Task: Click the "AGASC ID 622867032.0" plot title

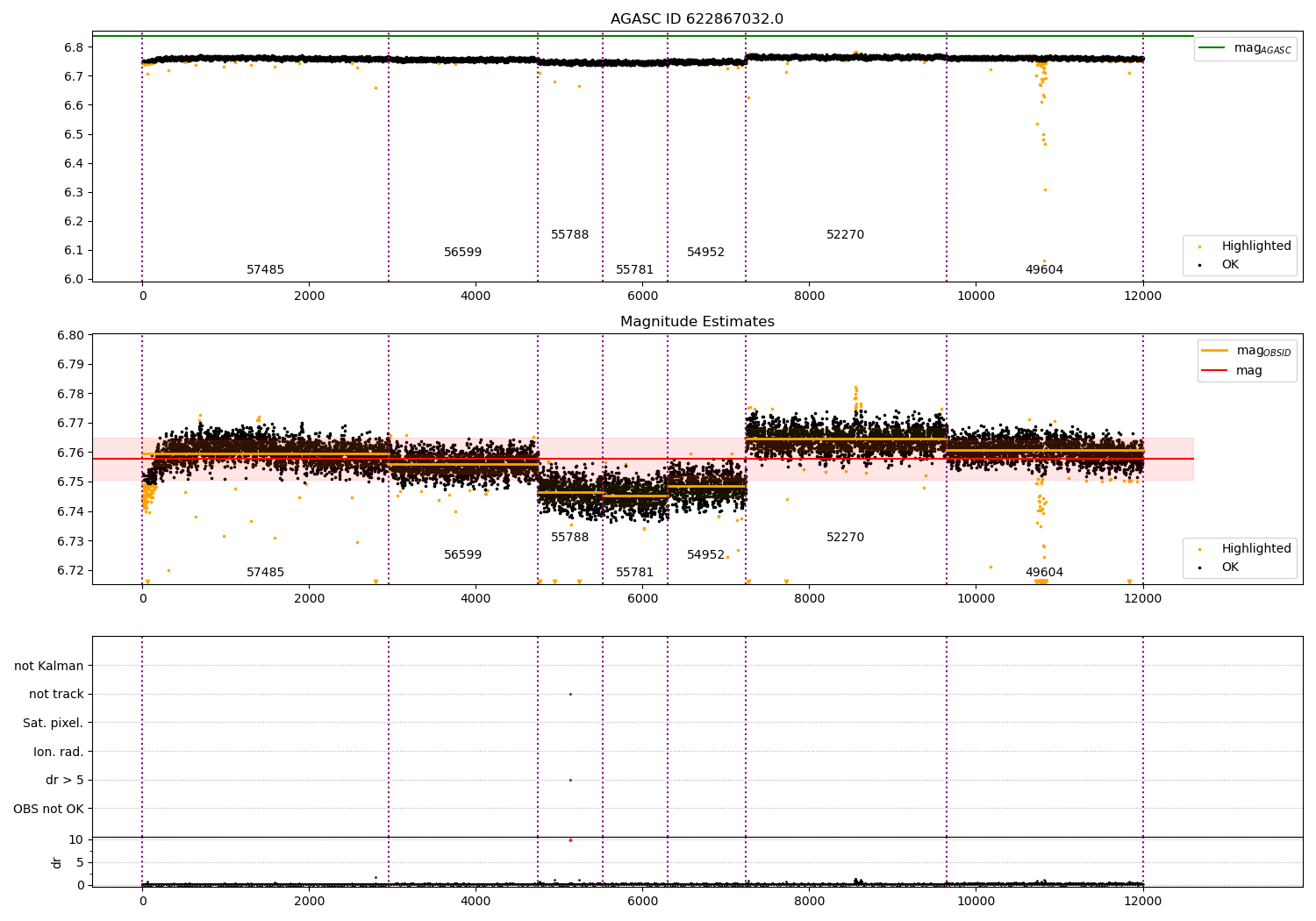Action: click(x=697, y=19)
